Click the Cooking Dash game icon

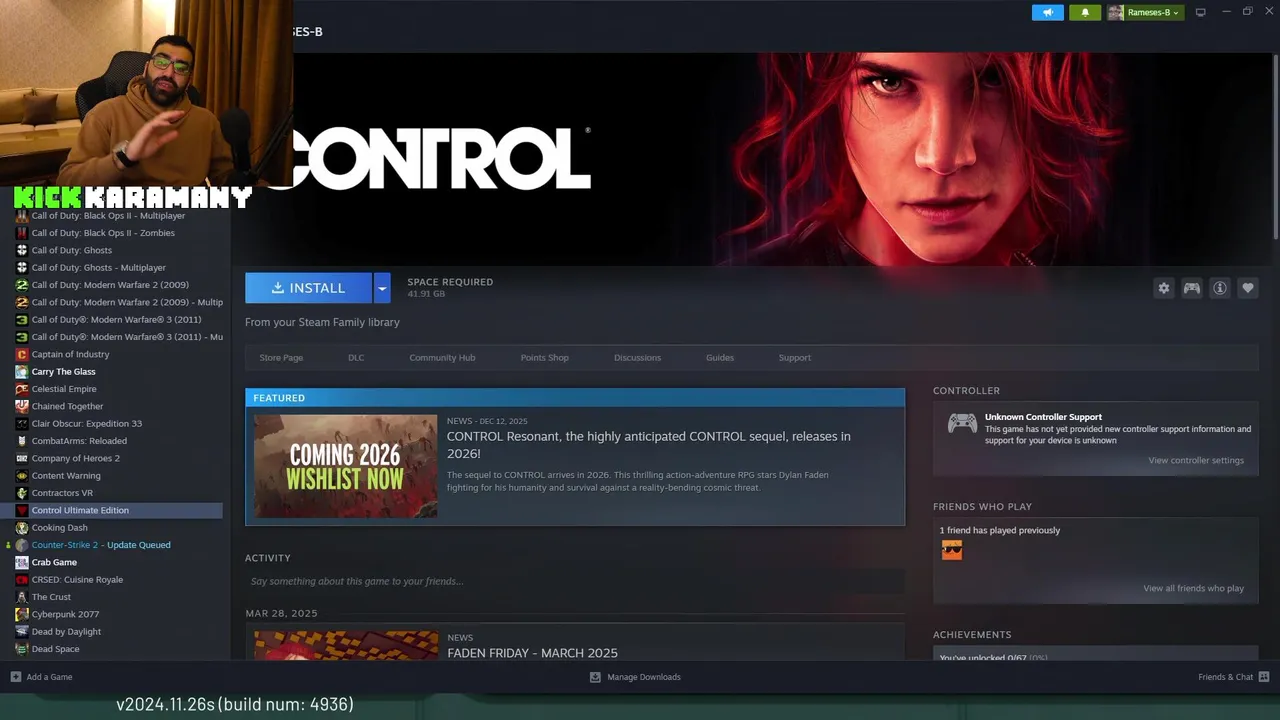point(22,527)
